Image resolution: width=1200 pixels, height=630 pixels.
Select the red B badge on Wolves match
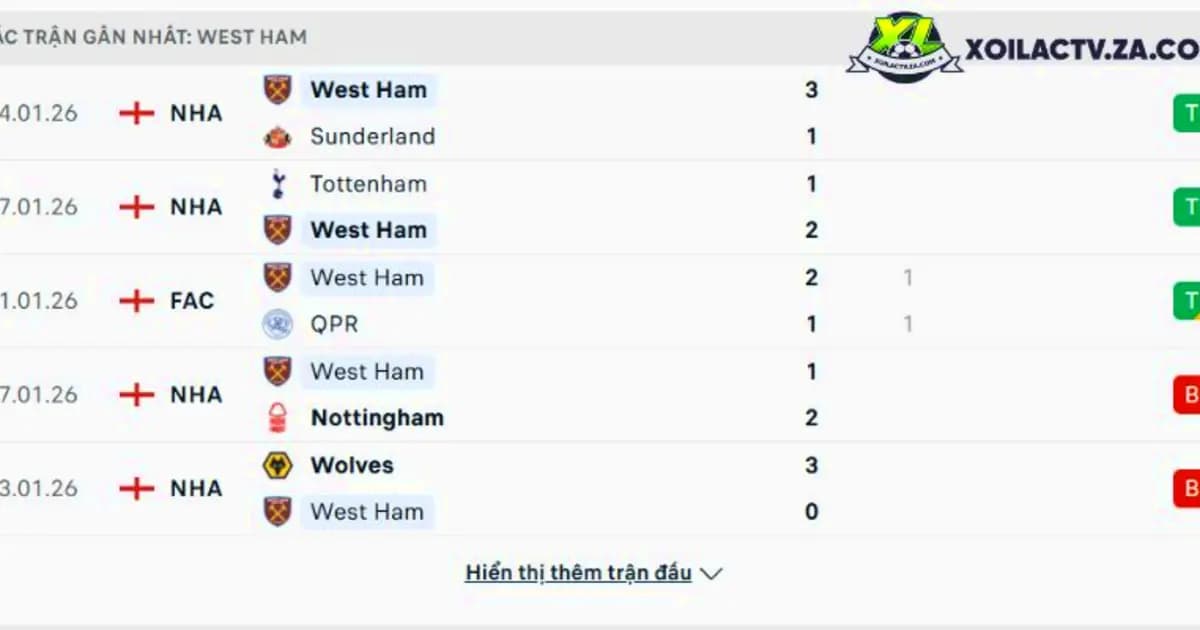tap(1187, 489)
